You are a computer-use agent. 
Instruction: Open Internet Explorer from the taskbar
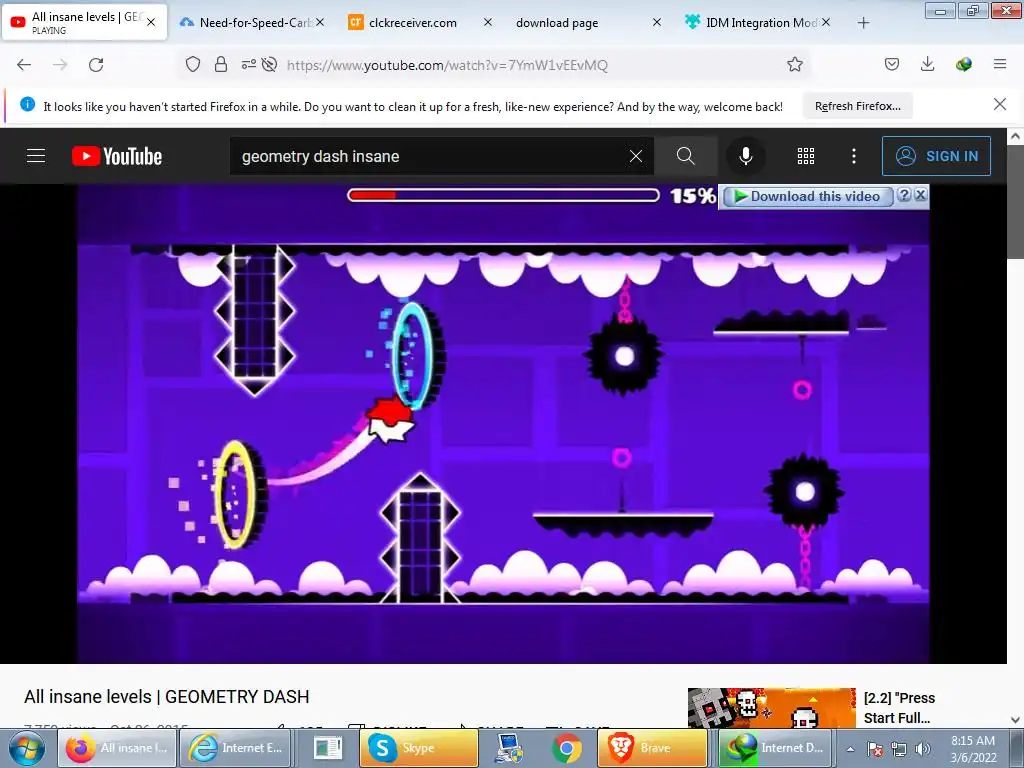point(235,748)
